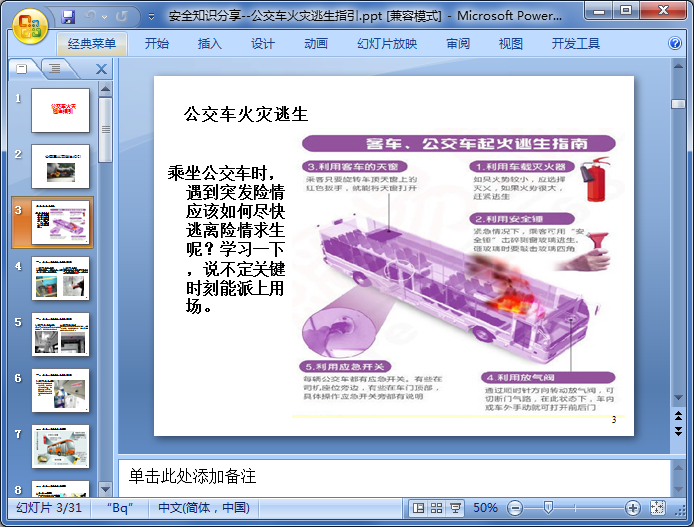Switch to Normal view icon
Image resolution: width=694 pixels, height=527 pixels.
418,508
